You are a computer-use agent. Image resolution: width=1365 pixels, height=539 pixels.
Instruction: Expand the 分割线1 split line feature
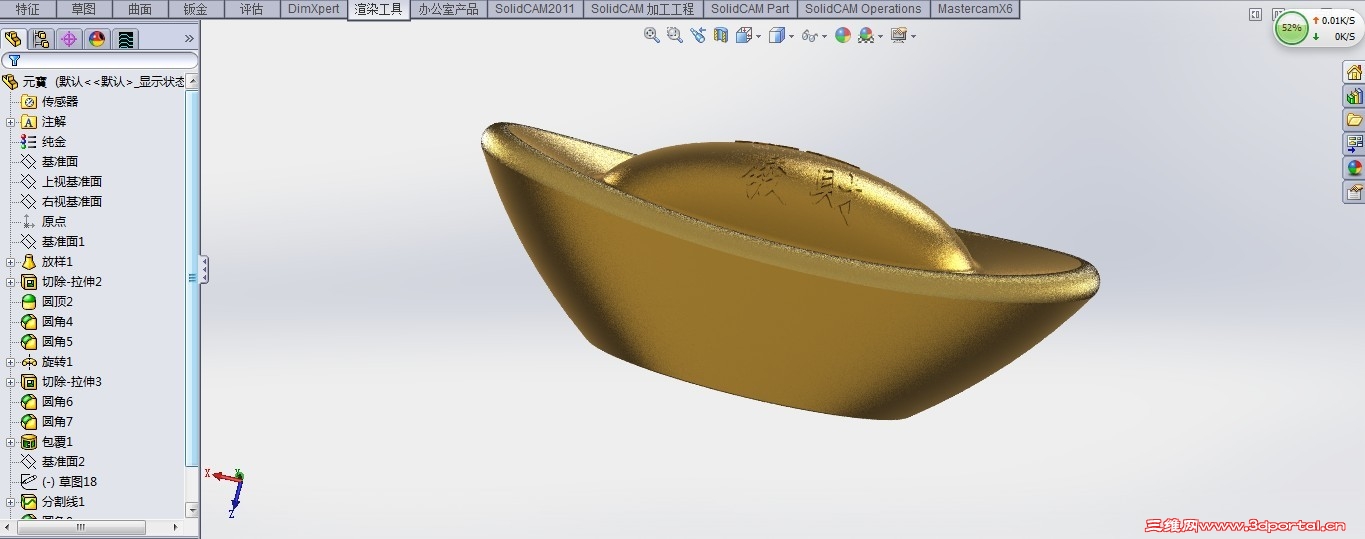click(10, 502)
